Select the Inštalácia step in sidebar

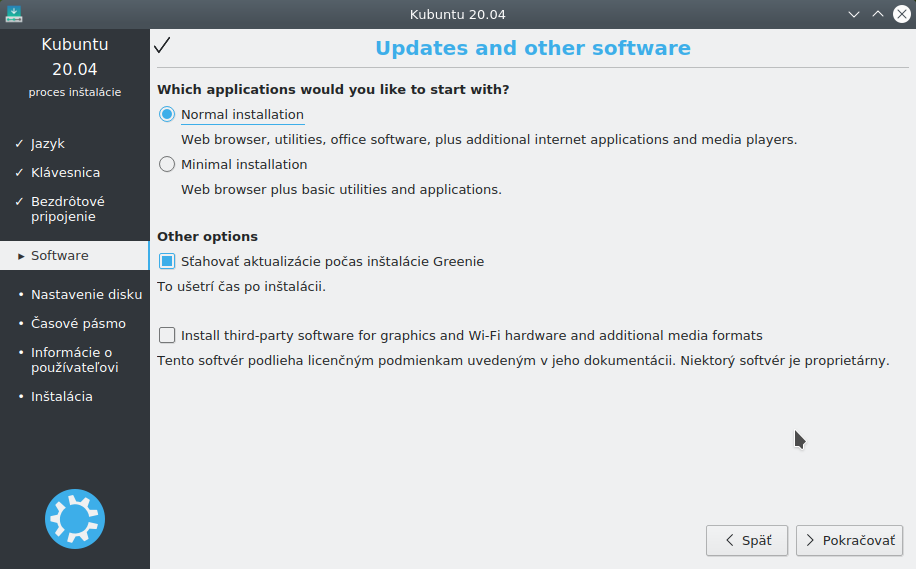pyautogui.click(x=61, y=397)
